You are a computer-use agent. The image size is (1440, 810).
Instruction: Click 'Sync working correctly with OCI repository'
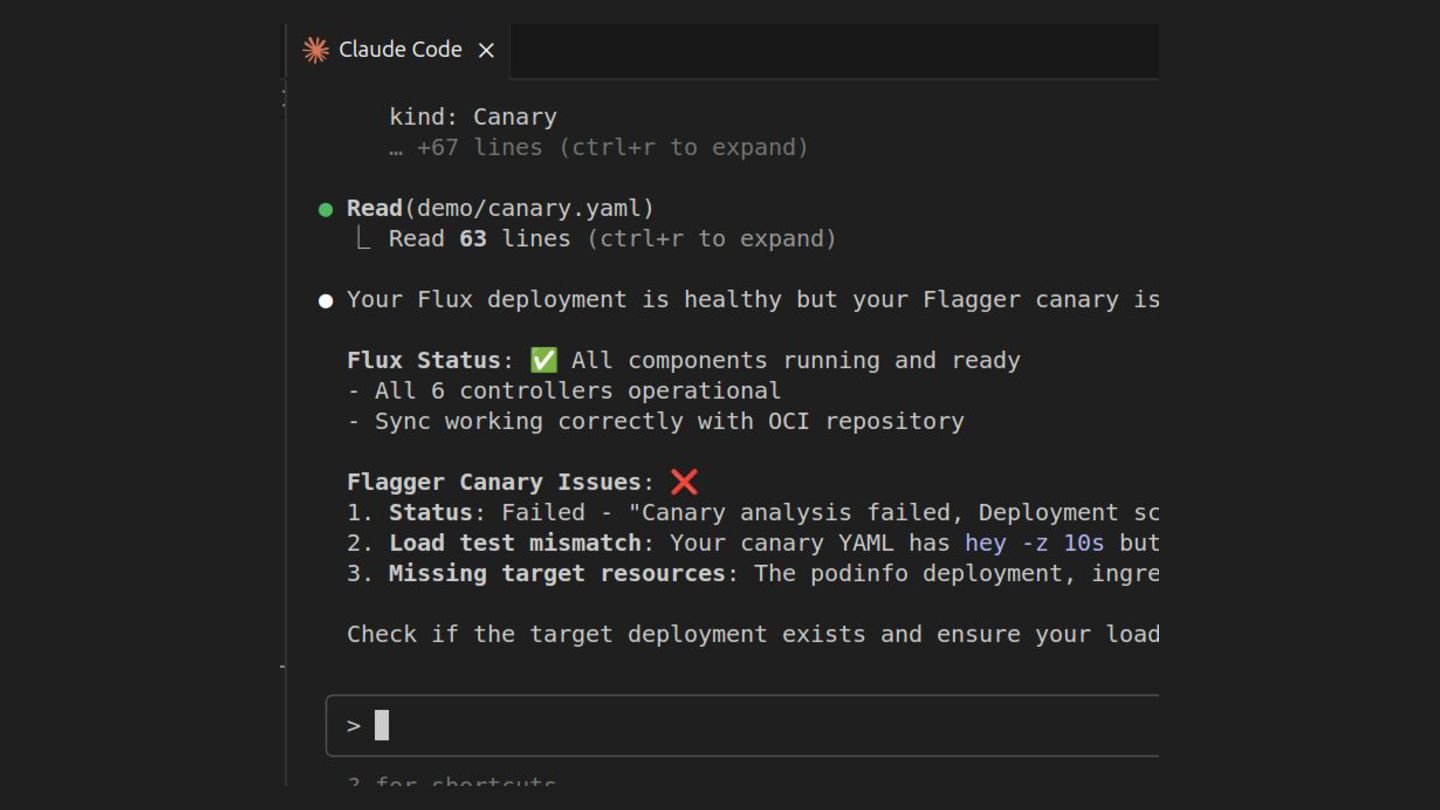[669, 421]
